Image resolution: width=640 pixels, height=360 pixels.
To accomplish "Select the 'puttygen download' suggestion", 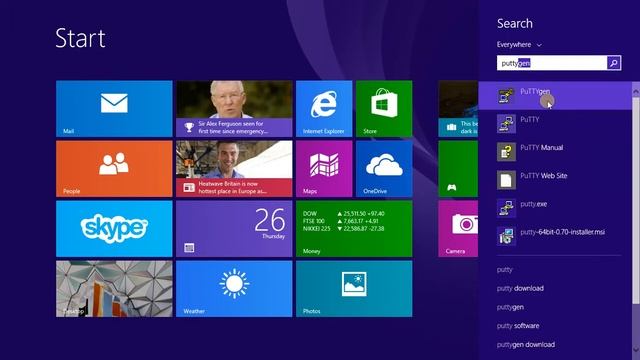I will [526, 344].
